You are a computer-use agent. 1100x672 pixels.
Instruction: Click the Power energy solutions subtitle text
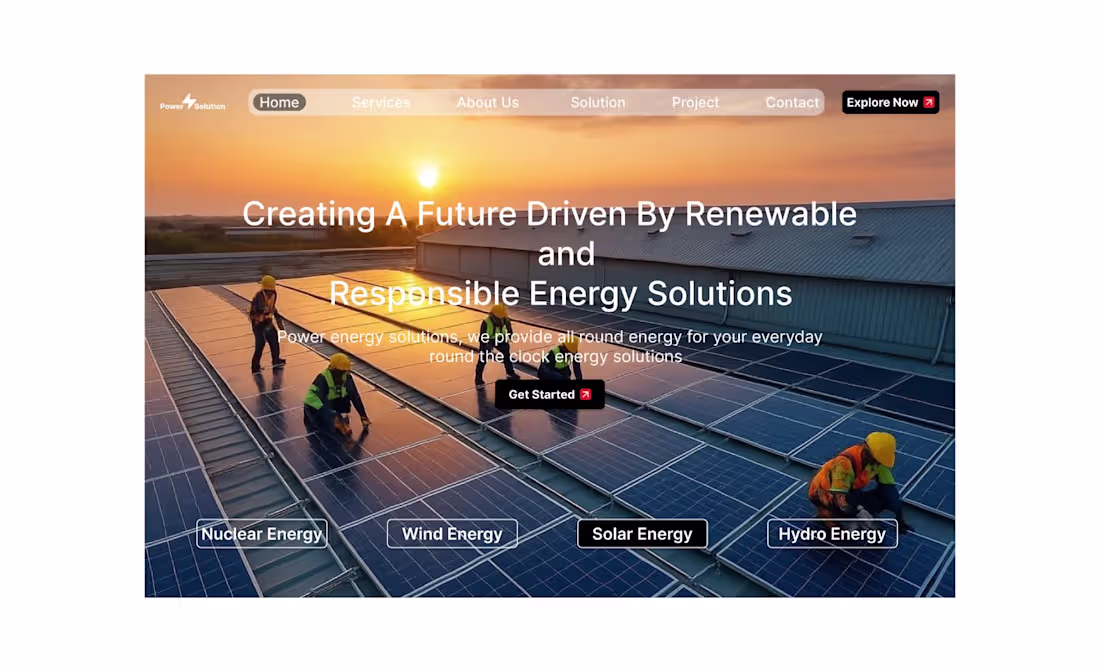click(550, 347)
